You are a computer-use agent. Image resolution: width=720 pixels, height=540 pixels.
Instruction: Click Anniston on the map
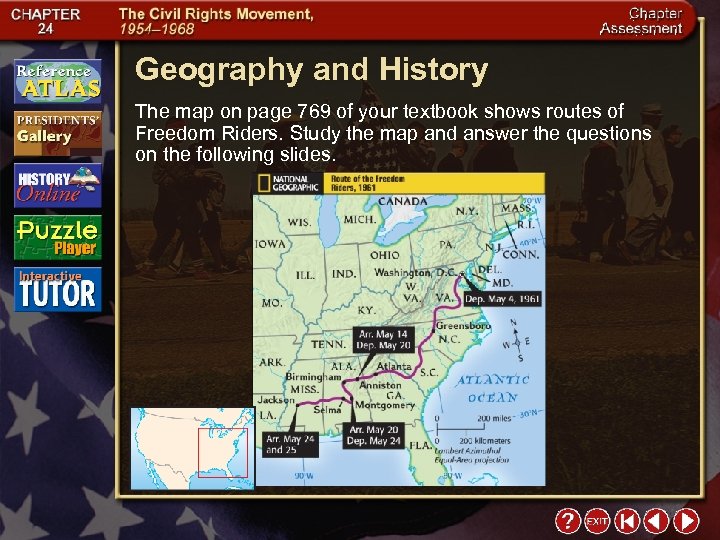point(380,385)
